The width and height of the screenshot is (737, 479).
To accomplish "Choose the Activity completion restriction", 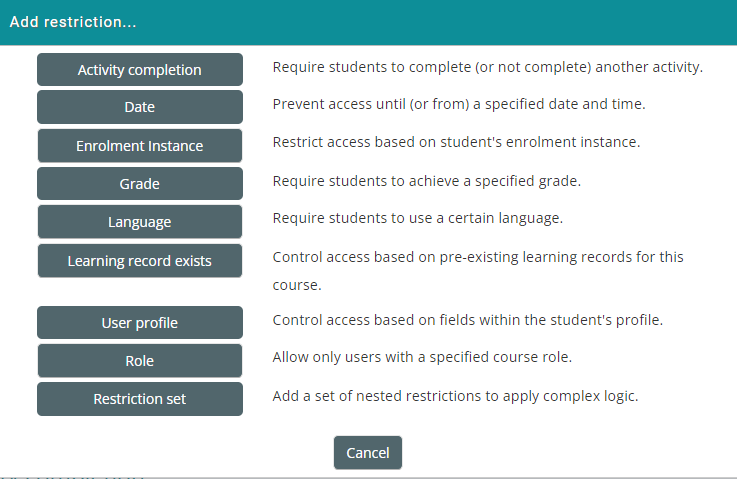I will pyautogui.click(x=140, y=70).
